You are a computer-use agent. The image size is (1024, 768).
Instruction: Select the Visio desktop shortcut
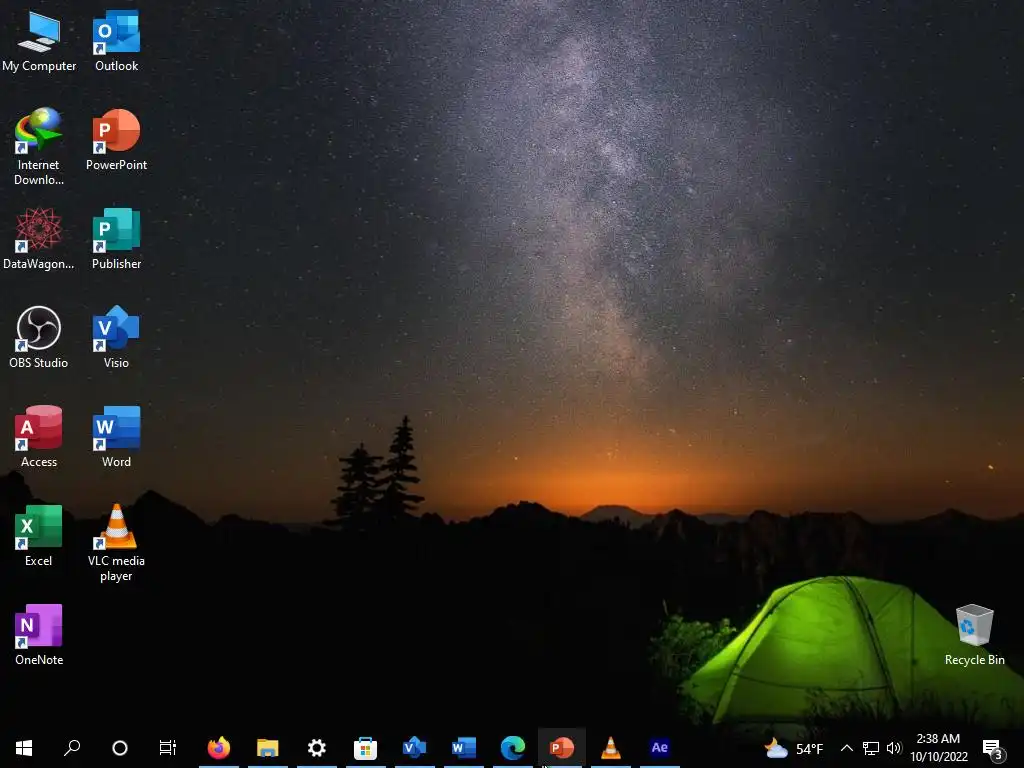pyautogui.click(x=116, y=337)
